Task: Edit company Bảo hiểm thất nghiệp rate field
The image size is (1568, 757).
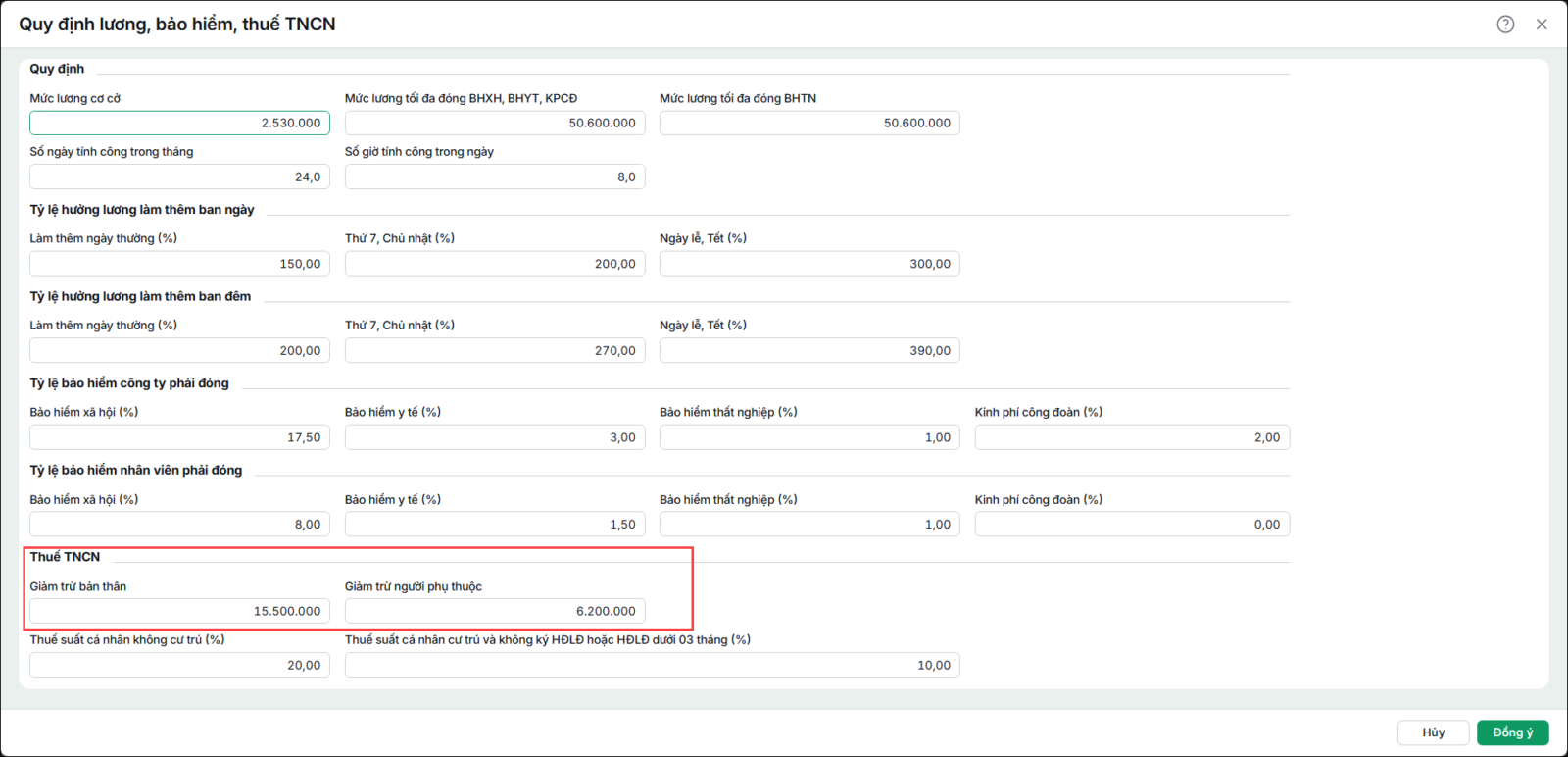Action: point(809,437)
